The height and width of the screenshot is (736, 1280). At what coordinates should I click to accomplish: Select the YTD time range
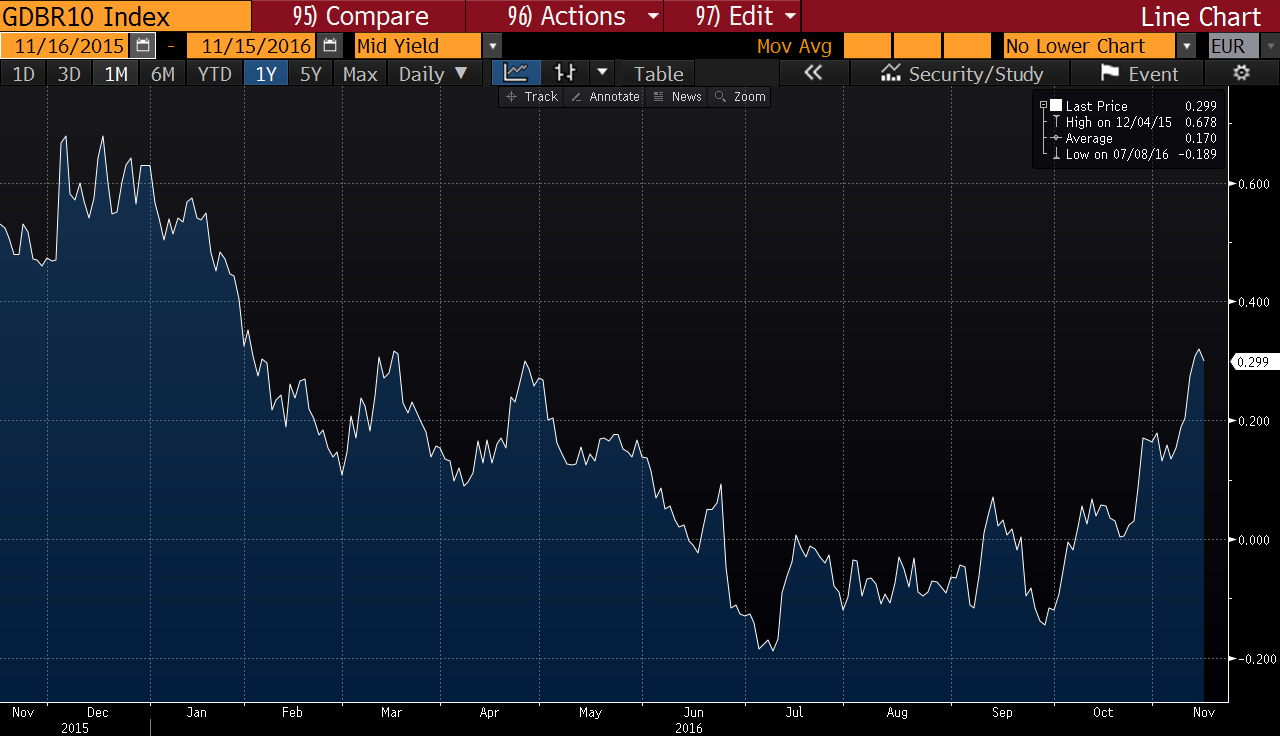tap(215, 74)
